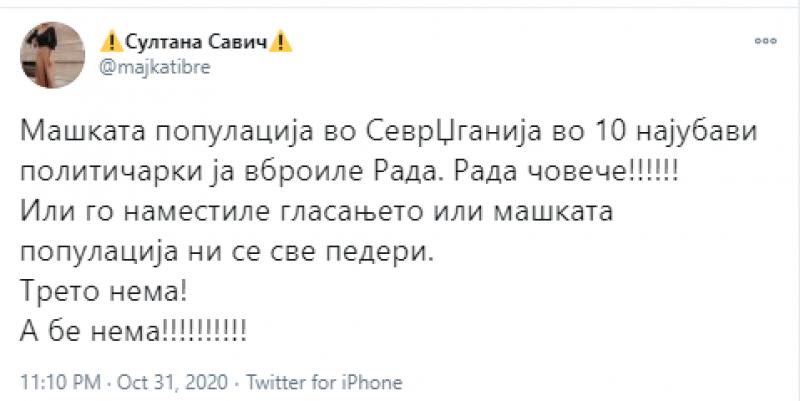This screenshot has height=401, width=800.
Task: Click the 11:10 PM timestamp
Action: (53, 382)
